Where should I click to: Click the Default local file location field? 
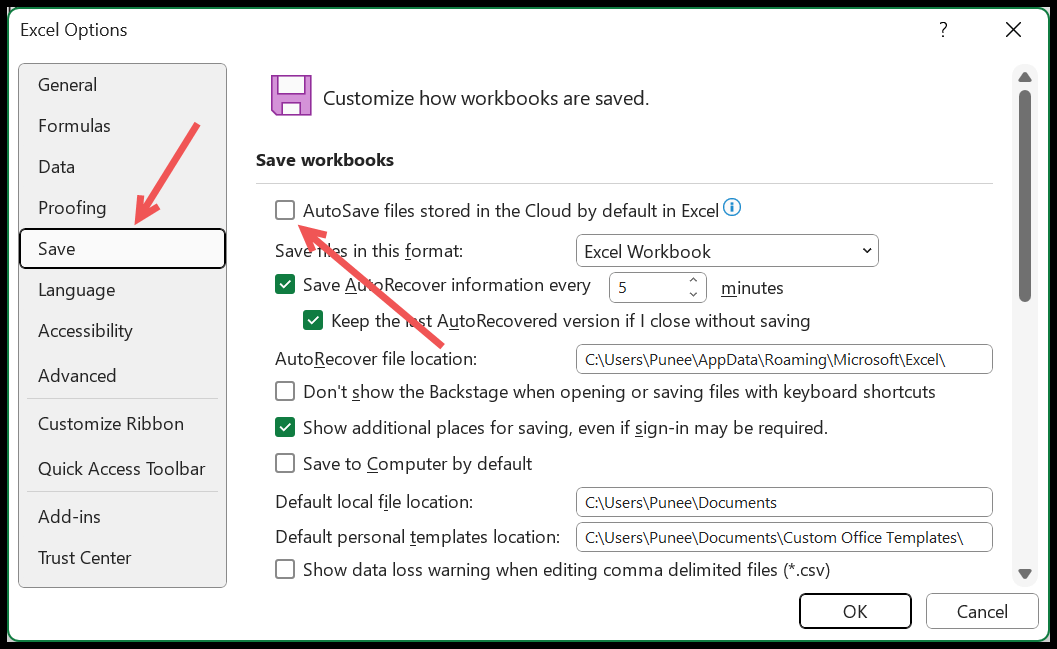(x=784, y=501)
